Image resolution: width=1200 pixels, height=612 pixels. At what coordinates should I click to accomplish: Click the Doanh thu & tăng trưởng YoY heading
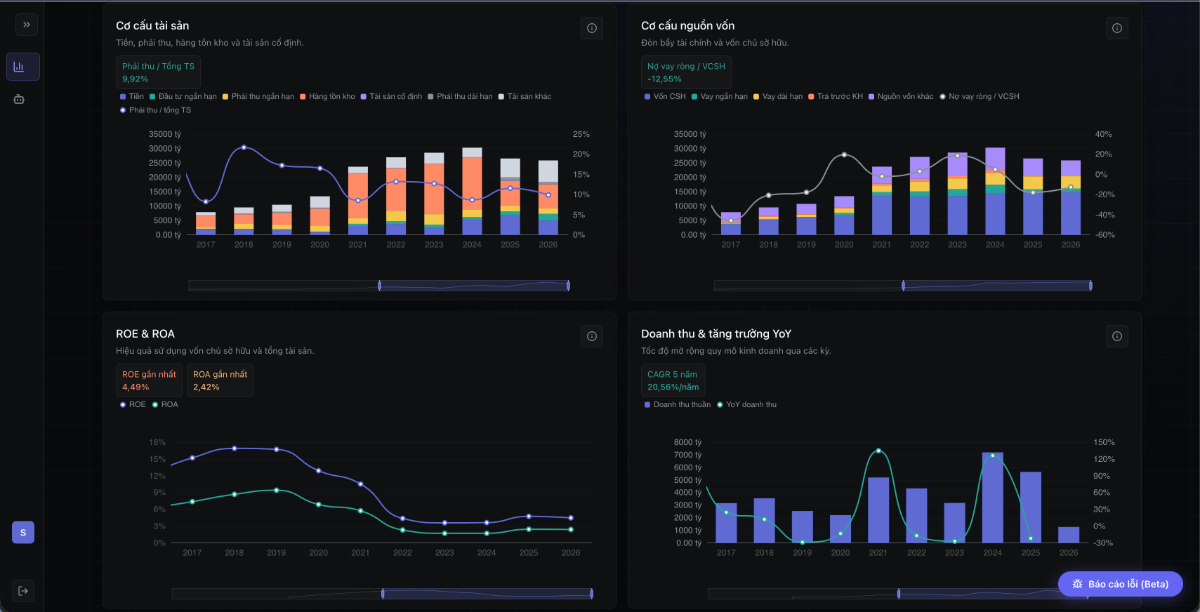(716, 333)
